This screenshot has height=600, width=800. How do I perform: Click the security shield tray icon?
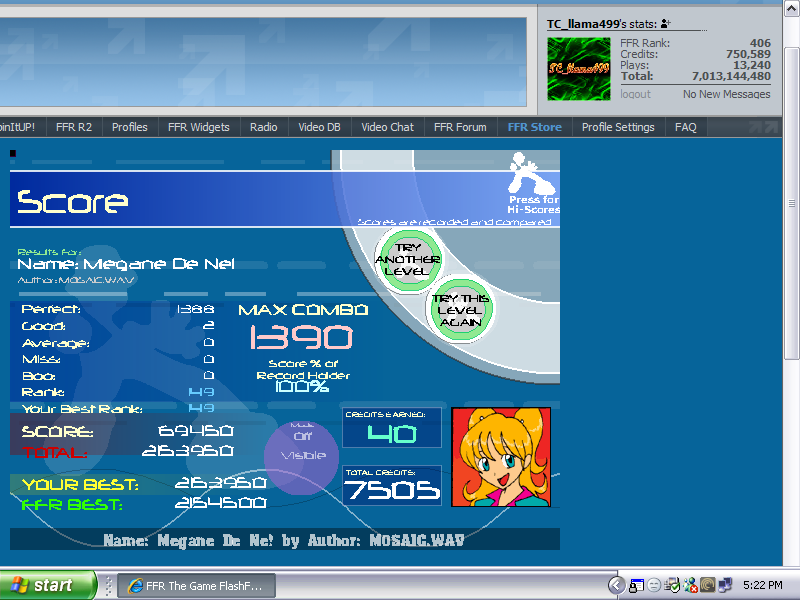point(673,585)
